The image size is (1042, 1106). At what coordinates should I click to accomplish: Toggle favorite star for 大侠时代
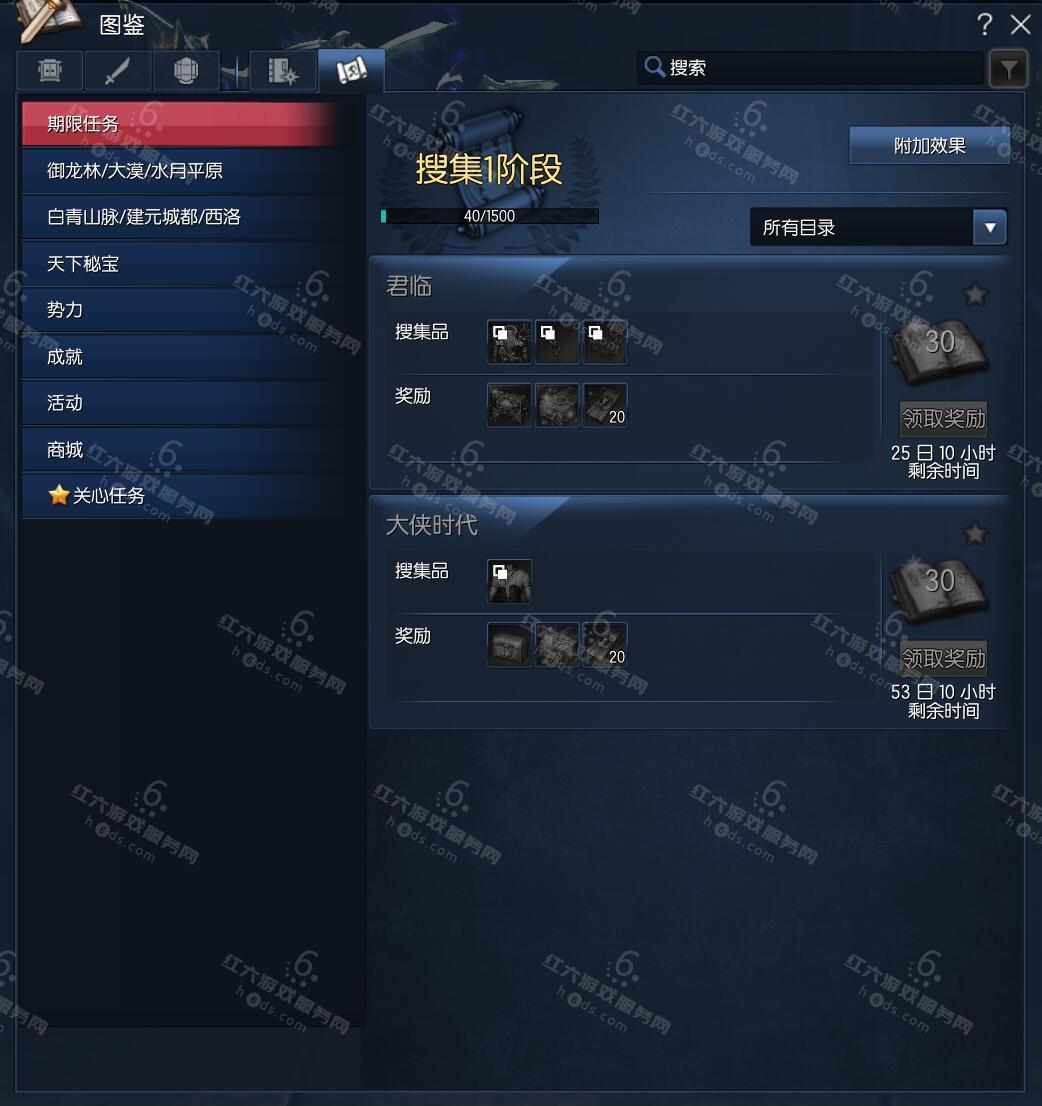[x=975, y=533]
